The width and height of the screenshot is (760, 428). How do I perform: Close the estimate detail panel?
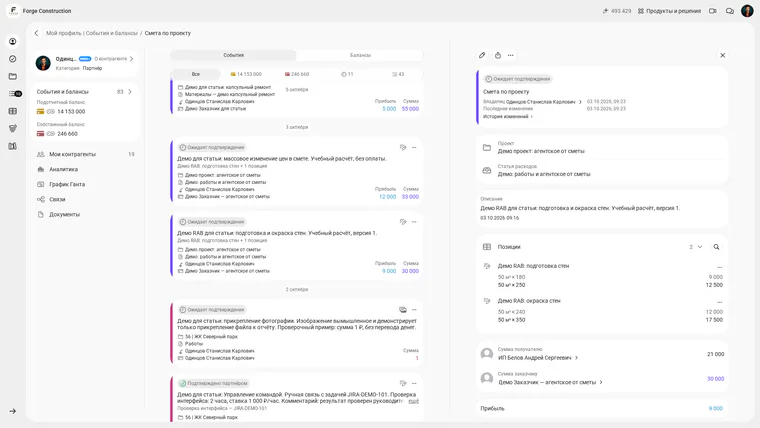tap(722, 55)
